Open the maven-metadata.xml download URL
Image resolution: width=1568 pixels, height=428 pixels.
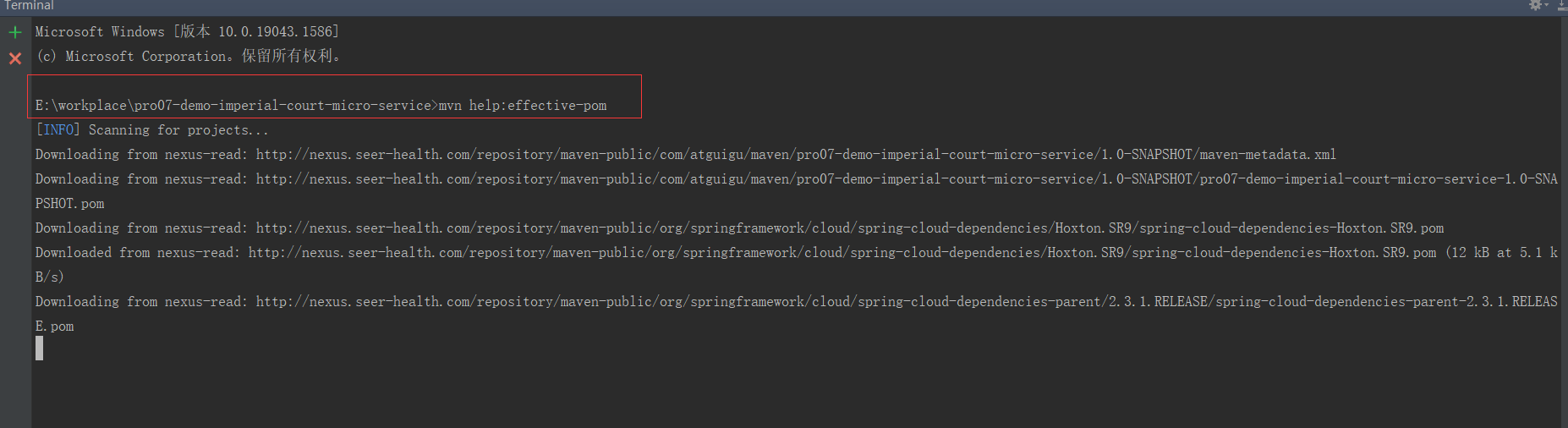coord(796,155)
